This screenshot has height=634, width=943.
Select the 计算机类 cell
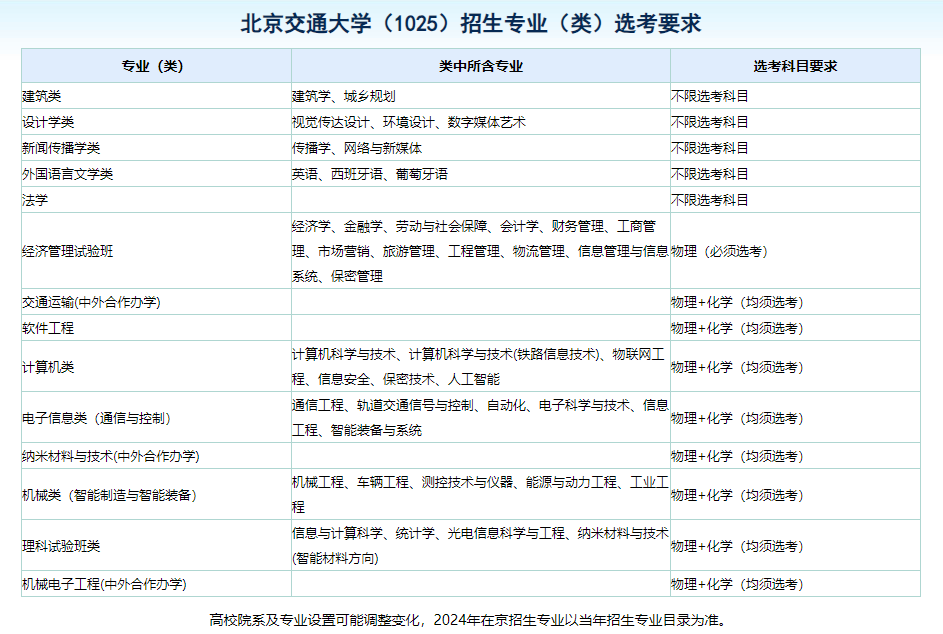pyautogui.click(x=156, y=366)
